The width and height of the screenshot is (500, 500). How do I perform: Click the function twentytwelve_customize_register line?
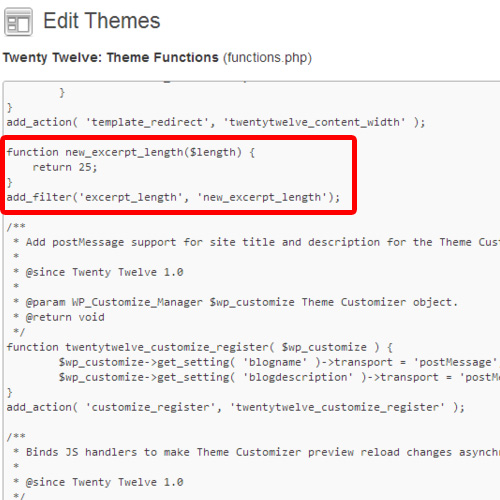[200, 347]
